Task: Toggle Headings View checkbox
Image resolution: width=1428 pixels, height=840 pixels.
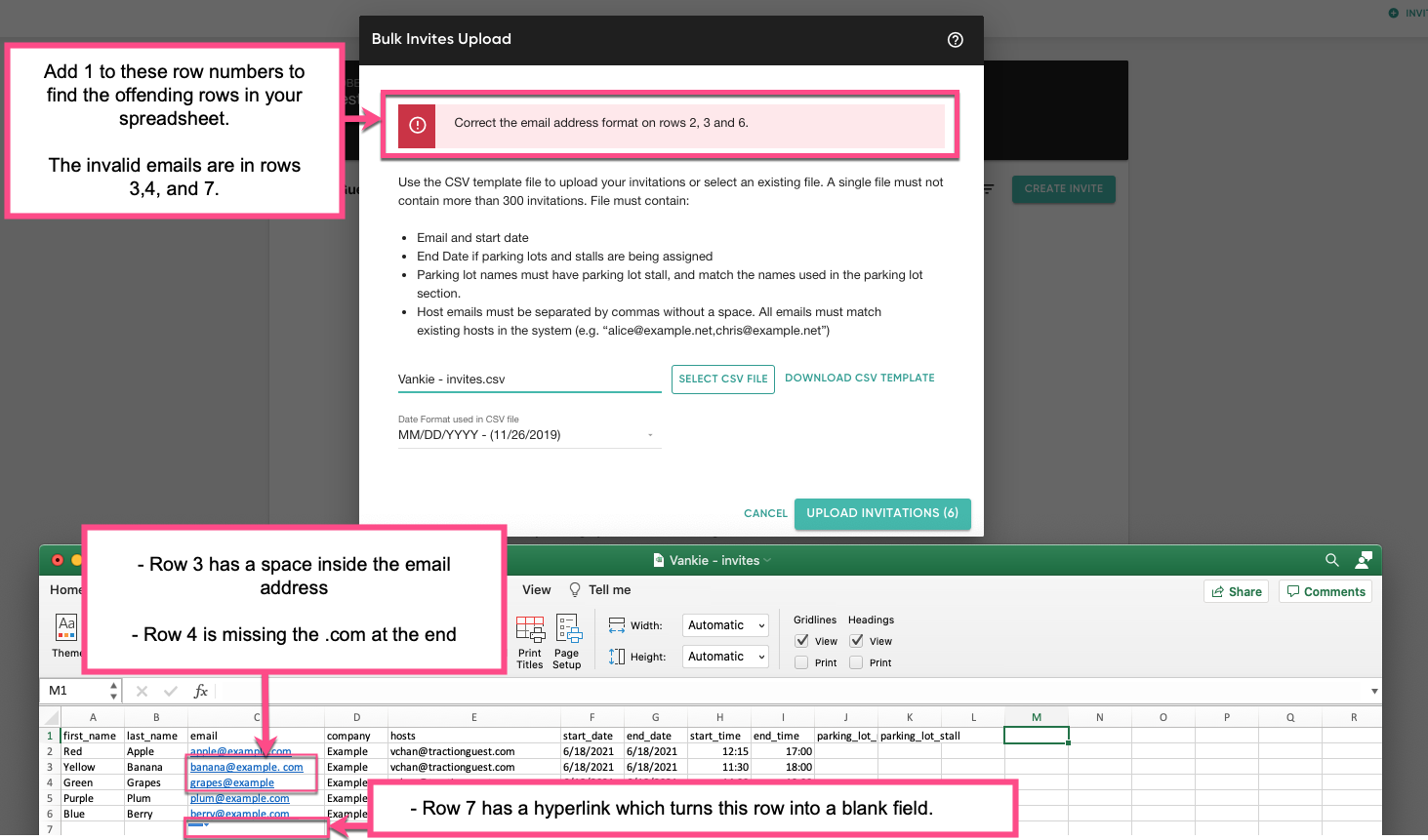Action: point(856,641)
